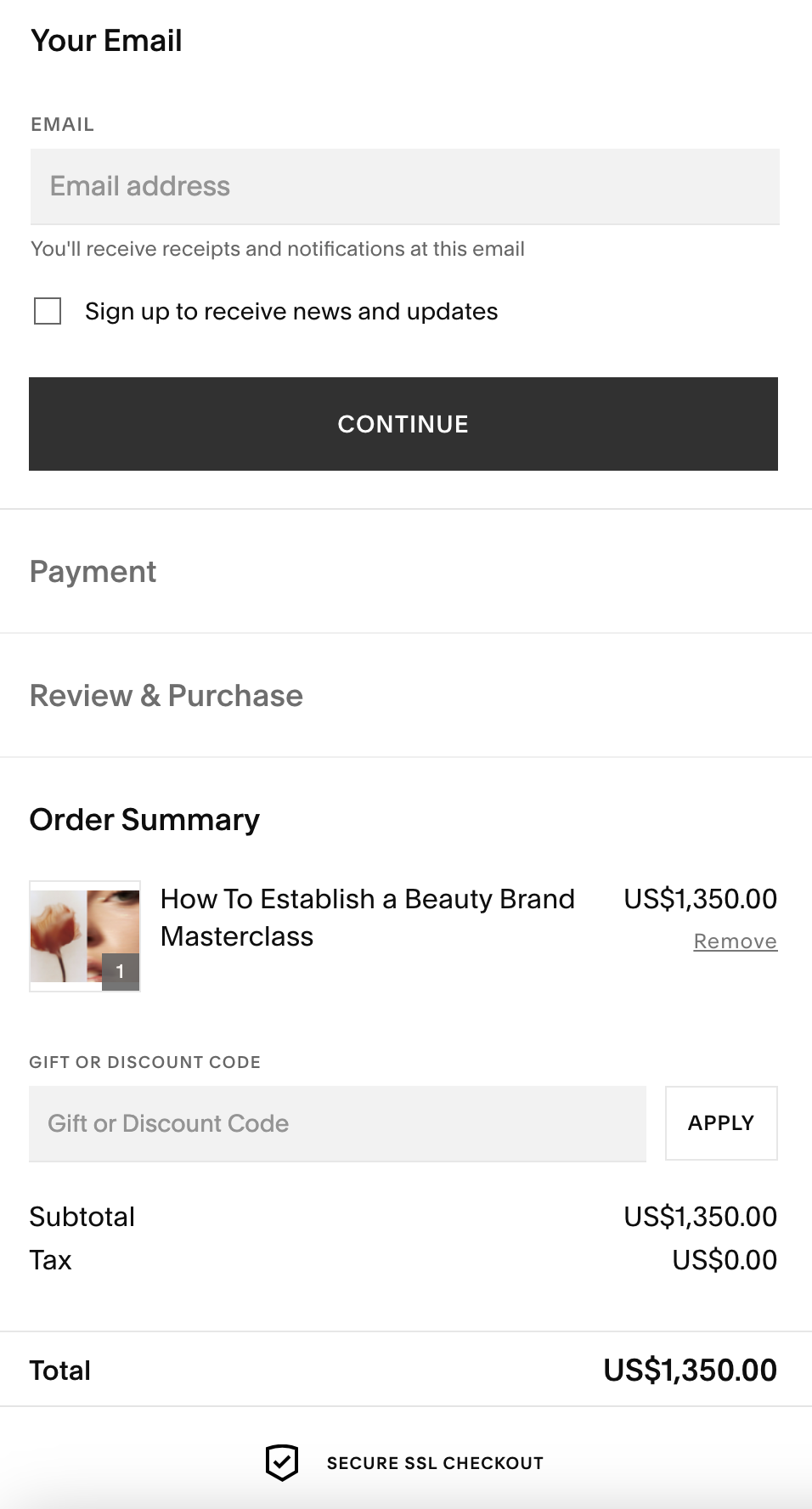The height and width of the screenshot is (1509, 812).
Task: Click the Secure SSL Checkout text
Action: coord(435,1463)
